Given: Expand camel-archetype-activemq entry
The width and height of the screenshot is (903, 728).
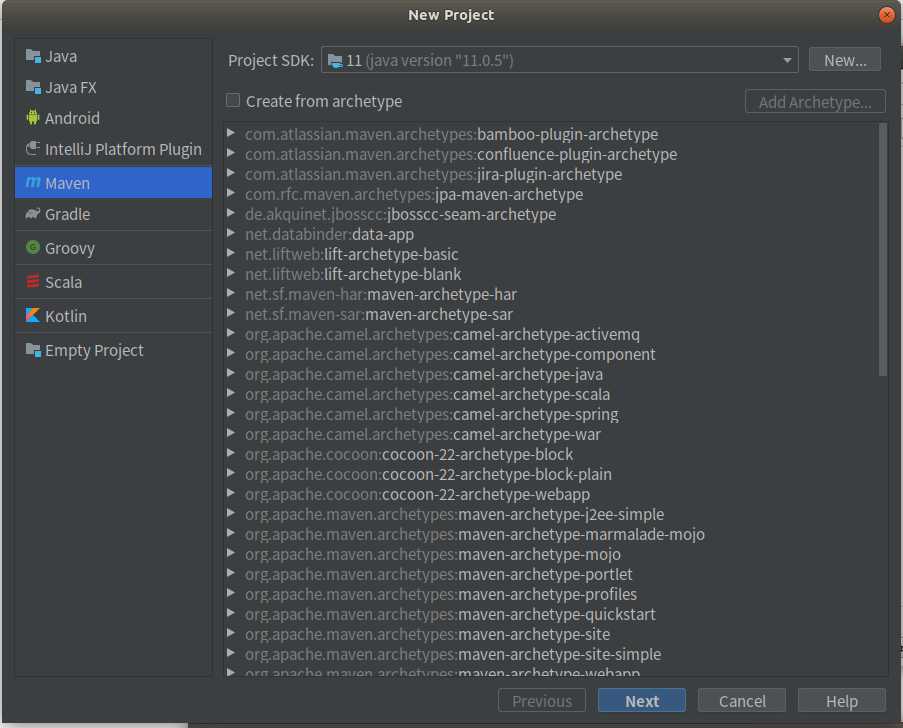Looking at the screenshot, I should click(231, 333).
